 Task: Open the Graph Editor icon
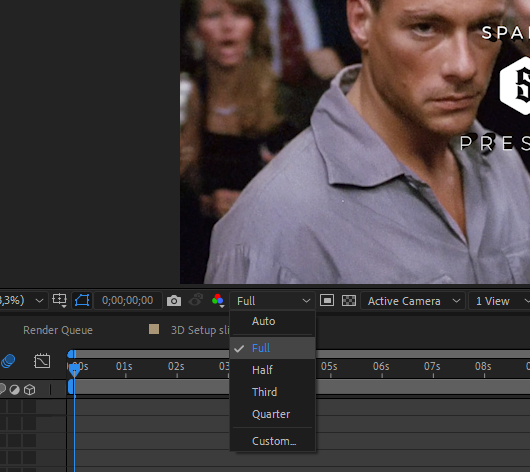(42, 361)
